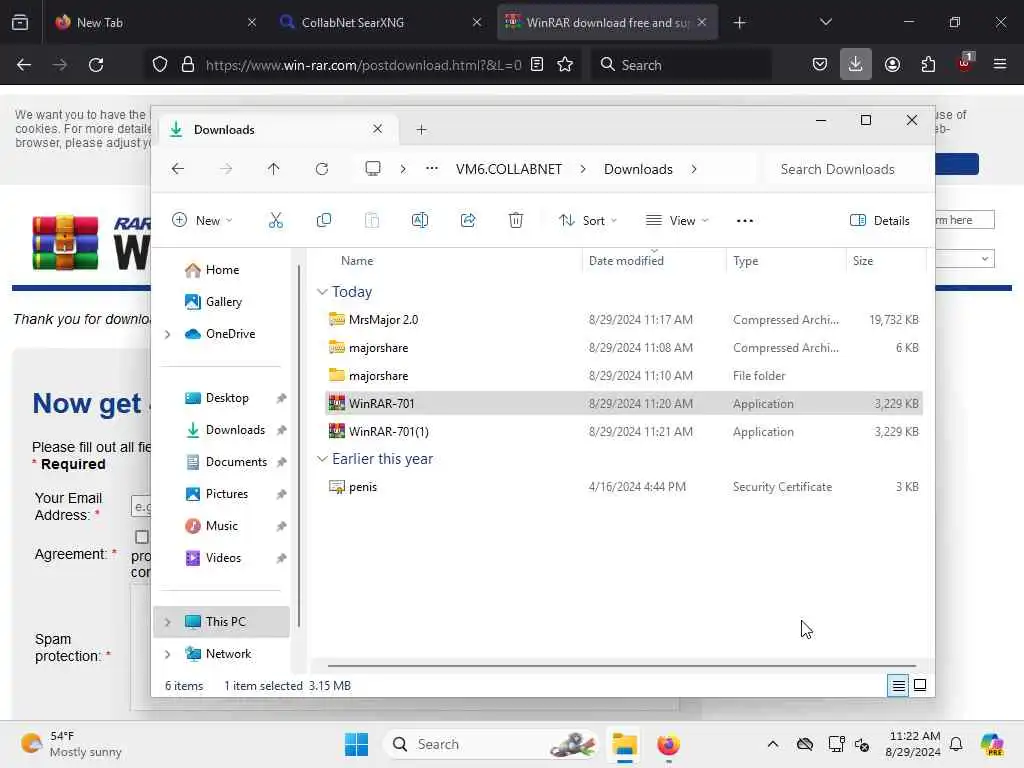
Task: Click the Share icon in Explorer toolbar
Action: coord(468,221)
